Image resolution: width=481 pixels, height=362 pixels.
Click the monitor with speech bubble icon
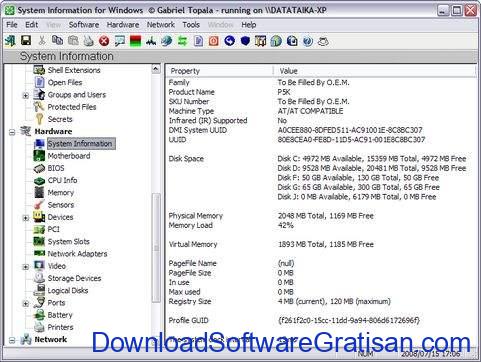pos(120,41)
